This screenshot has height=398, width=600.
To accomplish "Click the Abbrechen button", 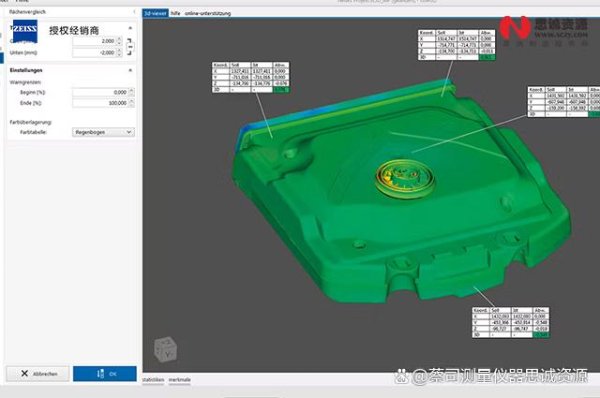I will [x=38, y=374].
